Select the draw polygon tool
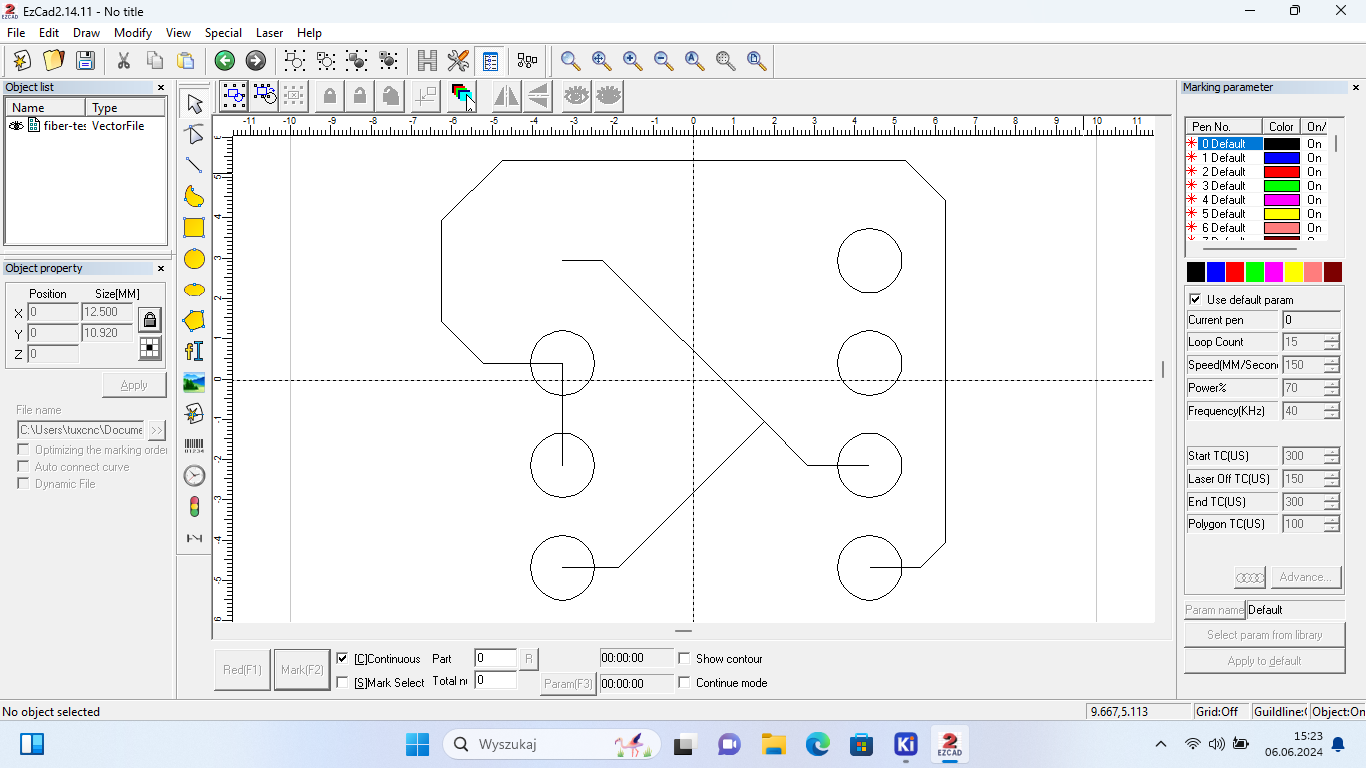The width and height of the screenshot is (1366, 768). tap(195, 321)
